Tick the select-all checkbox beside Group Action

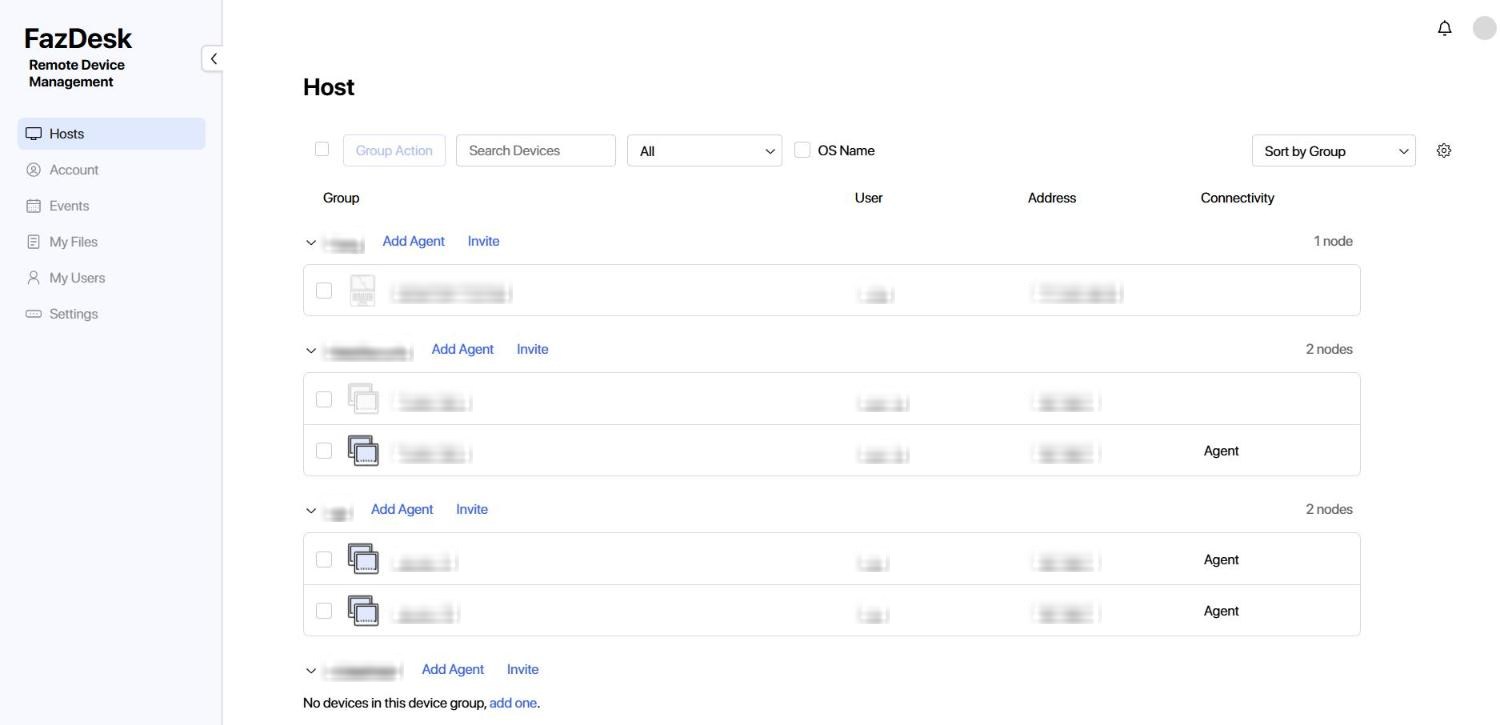[322, 149]
